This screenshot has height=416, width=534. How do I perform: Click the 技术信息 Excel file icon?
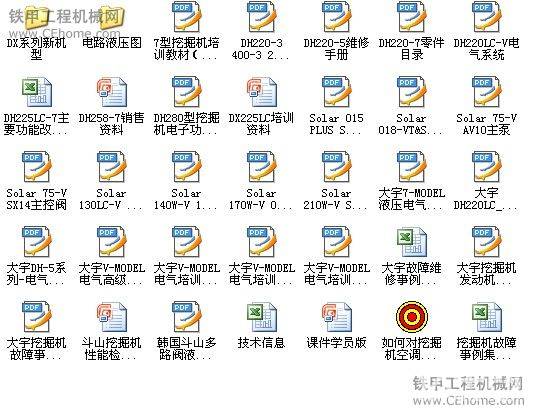(x=261, y=317)
